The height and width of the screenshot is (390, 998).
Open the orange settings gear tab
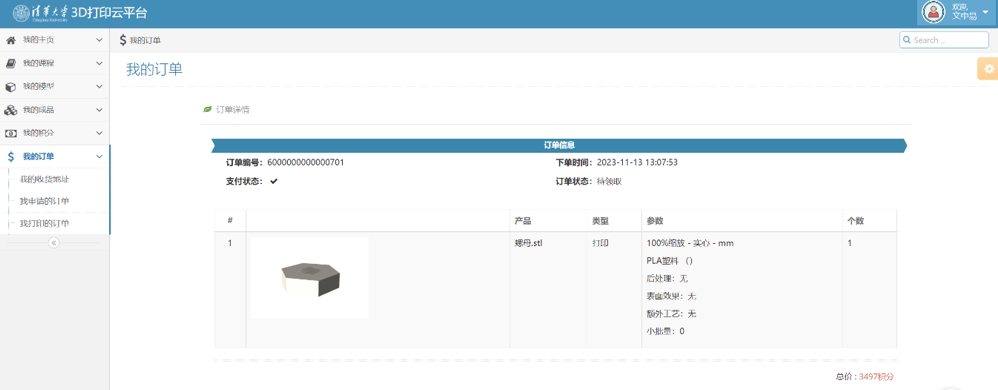point(988,68)
